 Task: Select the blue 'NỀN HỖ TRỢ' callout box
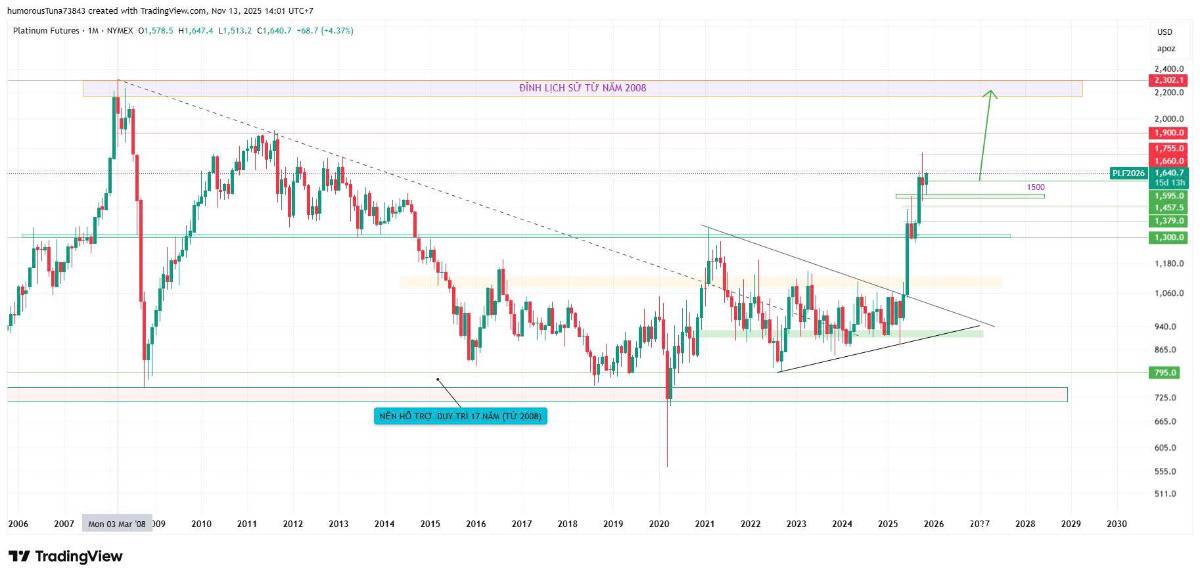459,415
